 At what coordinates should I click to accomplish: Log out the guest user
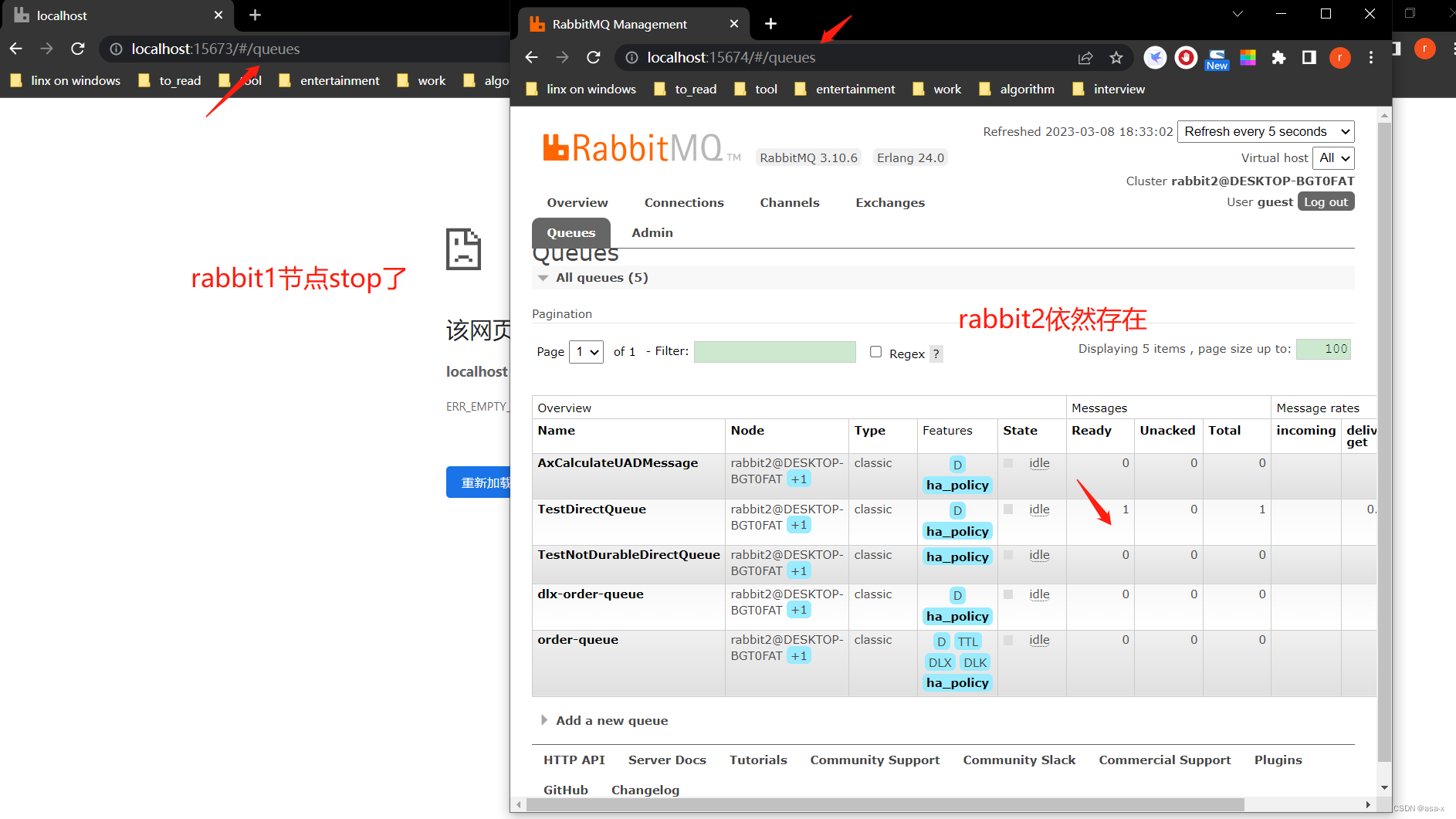tap(1326, 201)
